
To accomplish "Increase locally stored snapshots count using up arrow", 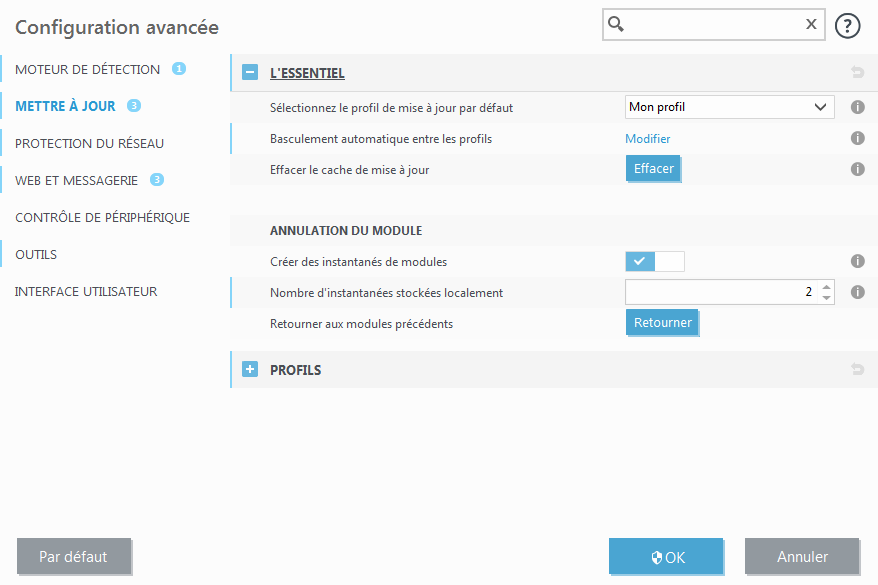I will point(826,287).
